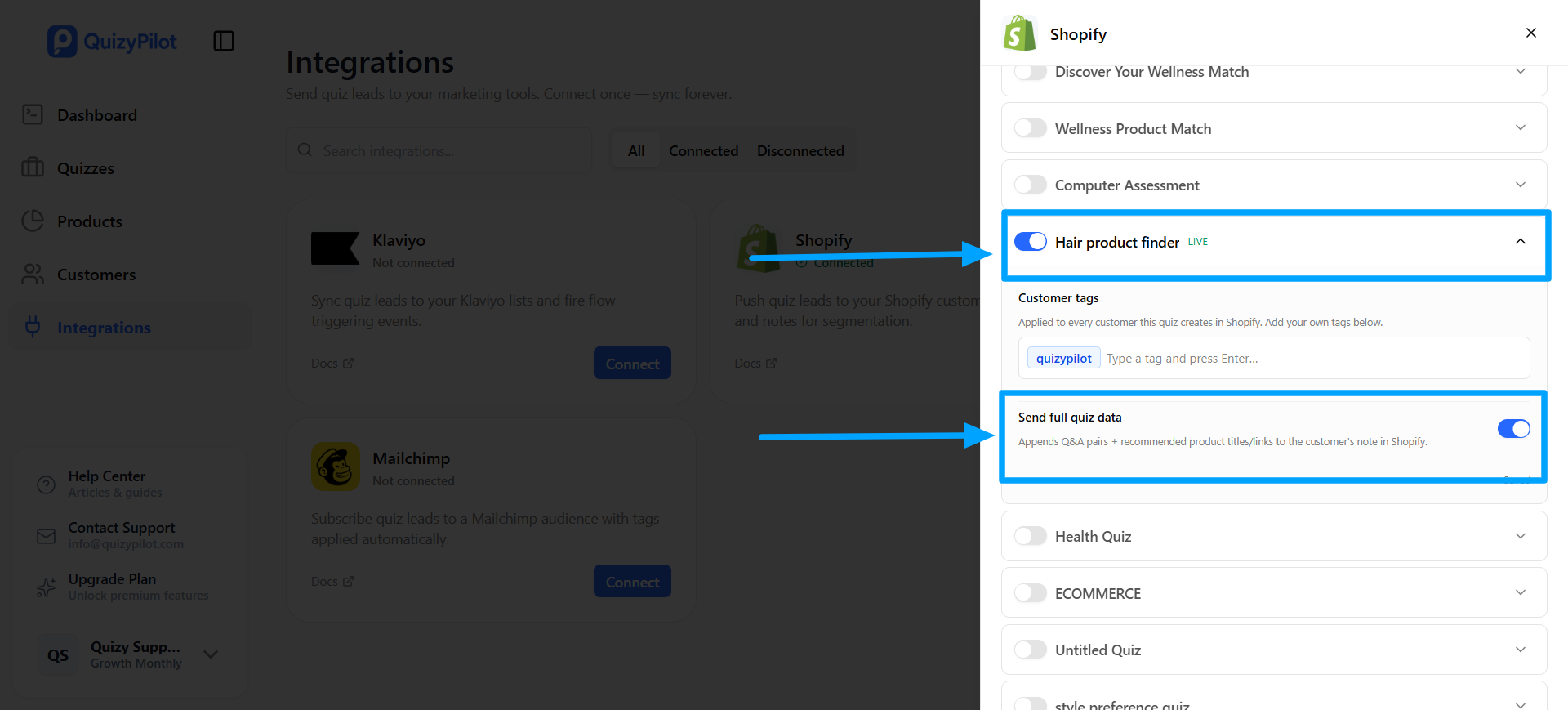The height and width of the screenshot is (710, 1568).
Task: Expand the style preference quiz row
Action: tap(1521, 704)
